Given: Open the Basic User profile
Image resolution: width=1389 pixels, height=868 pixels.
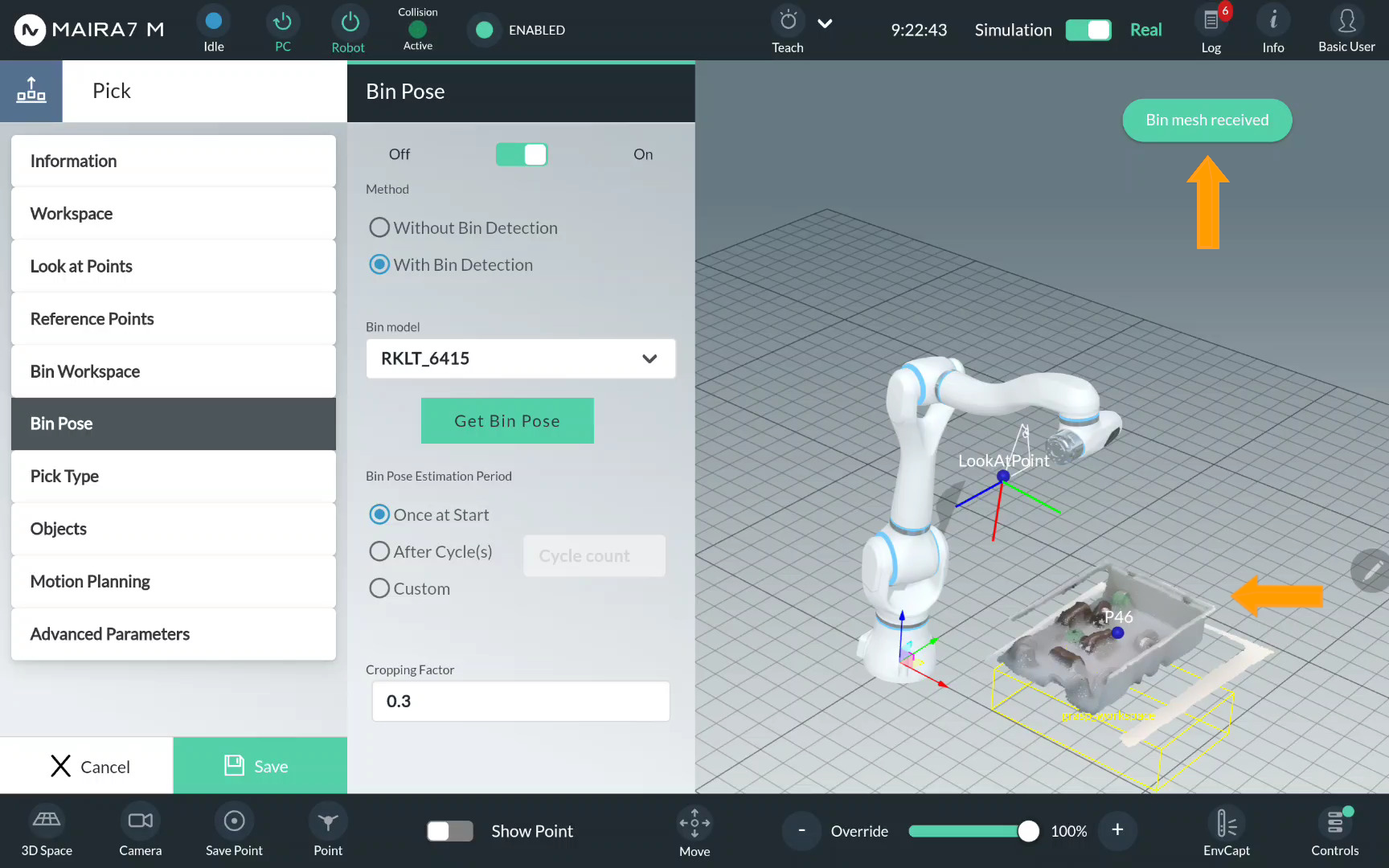Looking at the screenshot, I should (x=1346, y=21).
